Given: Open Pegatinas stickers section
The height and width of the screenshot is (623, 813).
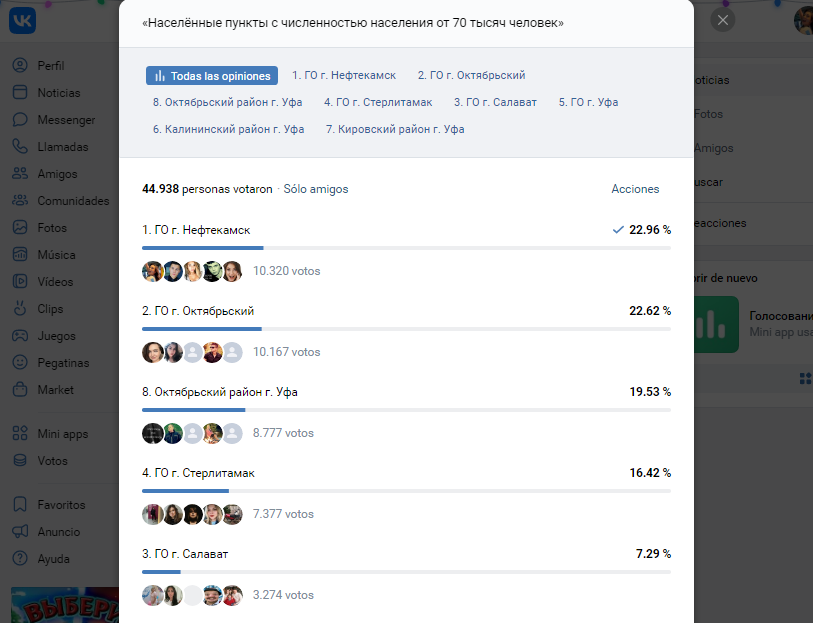Looking at the screenshot, I should click(x=20, y=363).
